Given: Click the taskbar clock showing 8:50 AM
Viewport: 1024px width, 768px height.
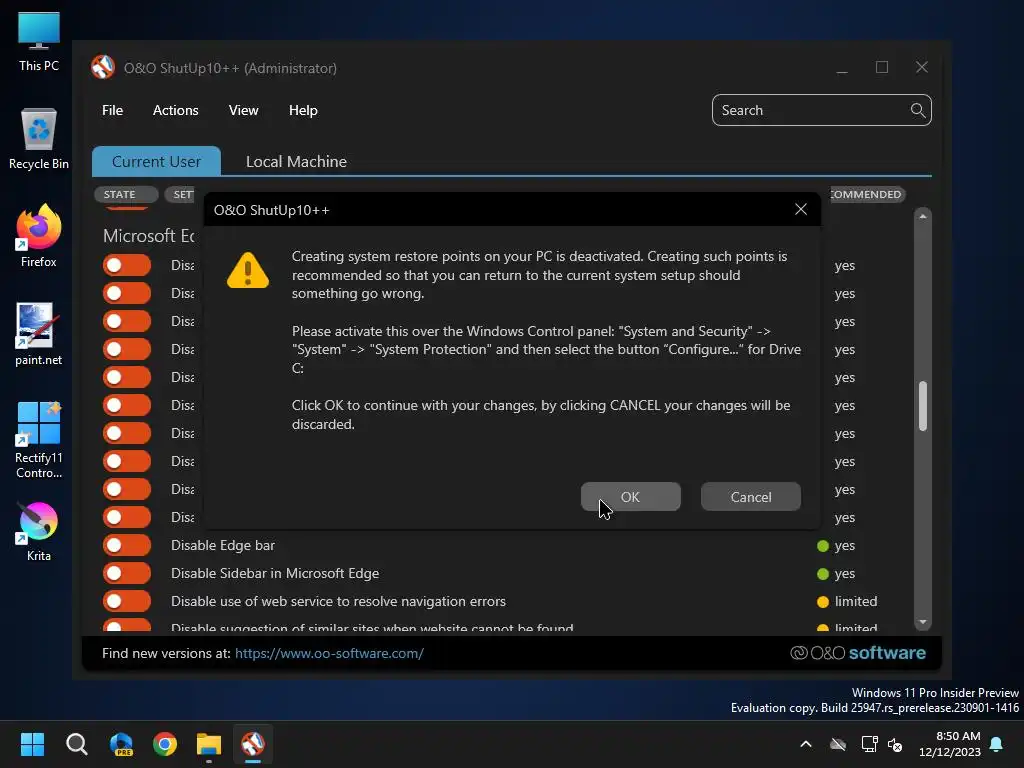Looking at the screenshot, I should coord(950,744).
